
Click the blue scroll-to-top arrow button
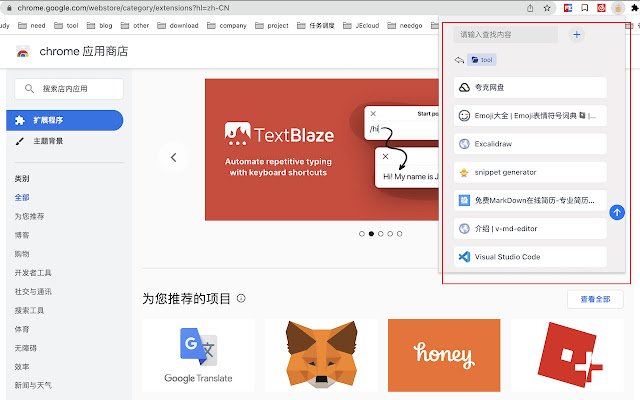(617, 212)
